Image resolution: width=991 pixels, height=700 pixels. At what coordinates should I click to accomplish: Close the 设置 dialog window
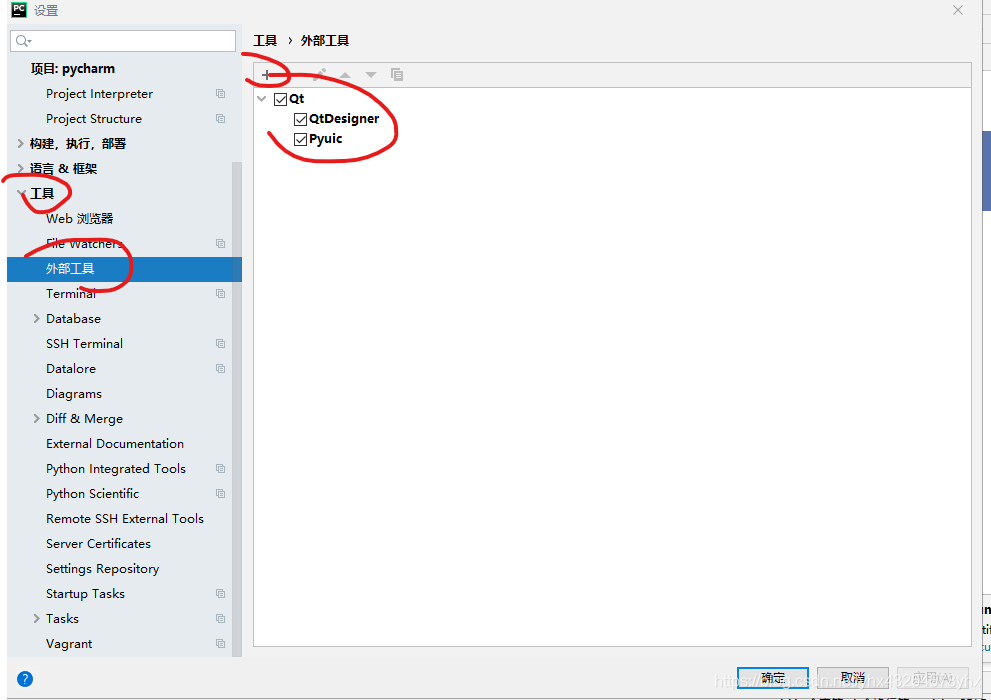pos(958,10)
